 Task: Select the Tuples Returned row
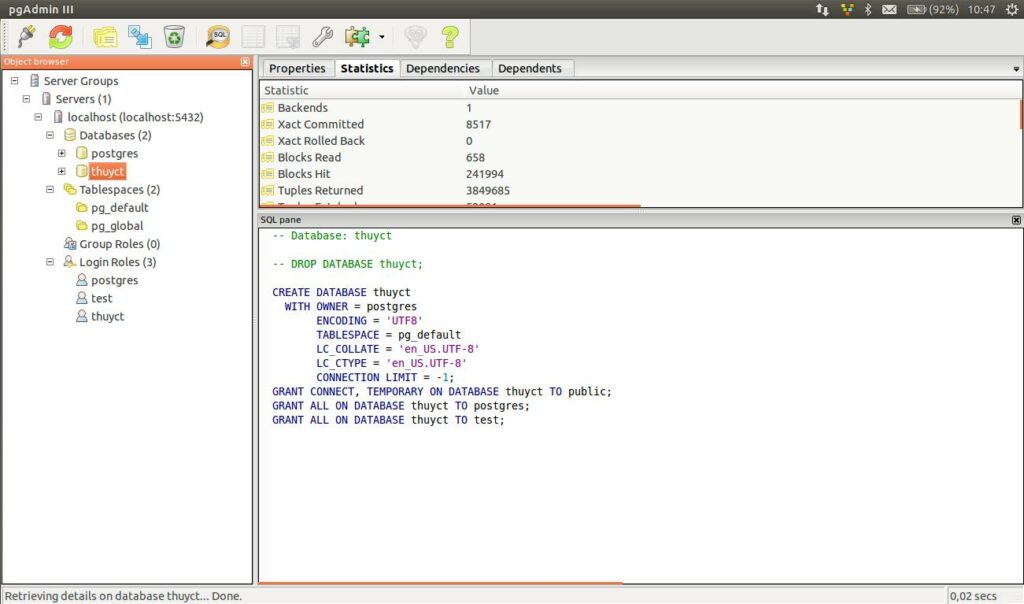click(640, 191)
